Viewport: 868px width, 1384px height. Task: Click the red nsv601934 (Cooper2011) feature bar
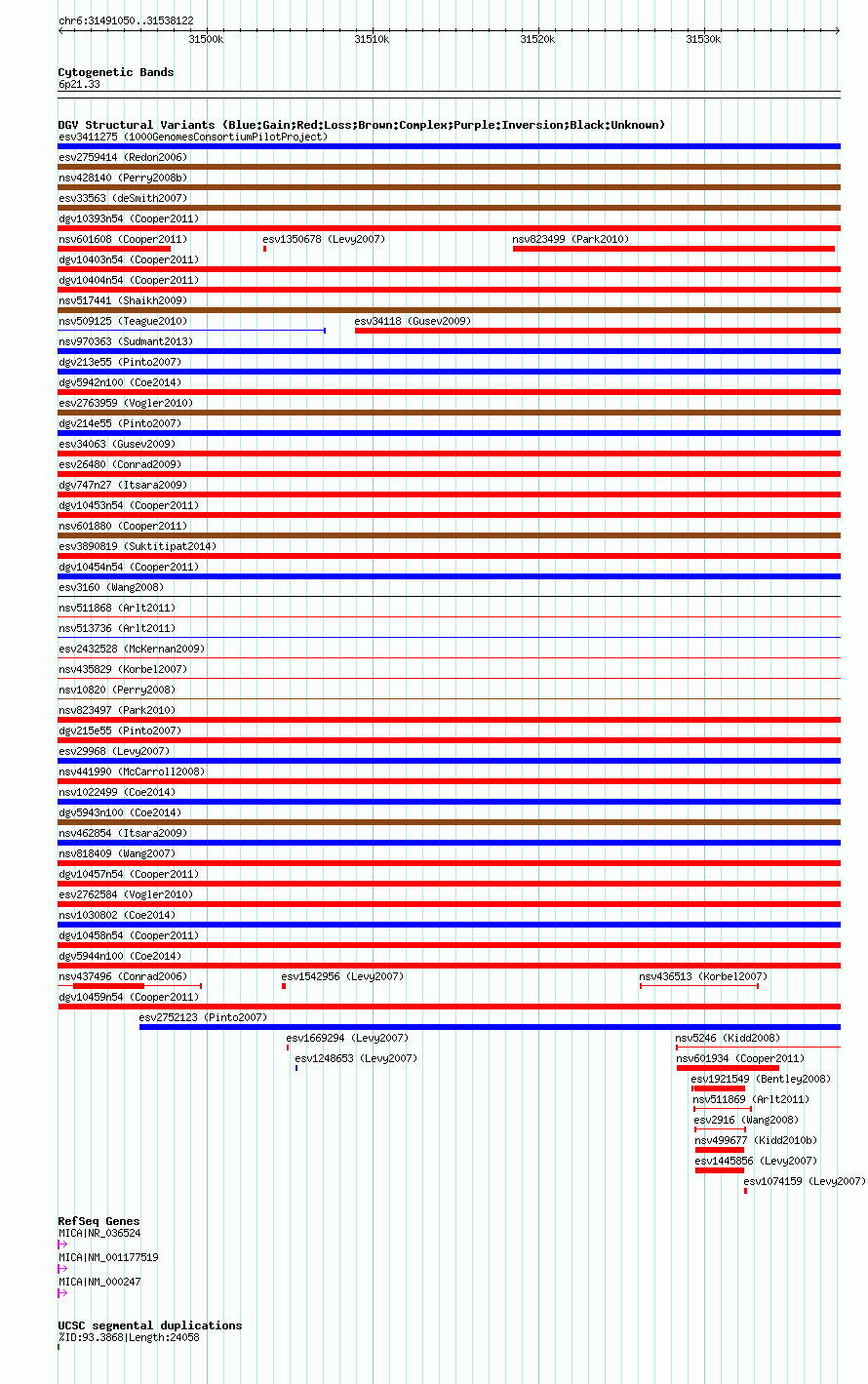(x=728, y=1068)
